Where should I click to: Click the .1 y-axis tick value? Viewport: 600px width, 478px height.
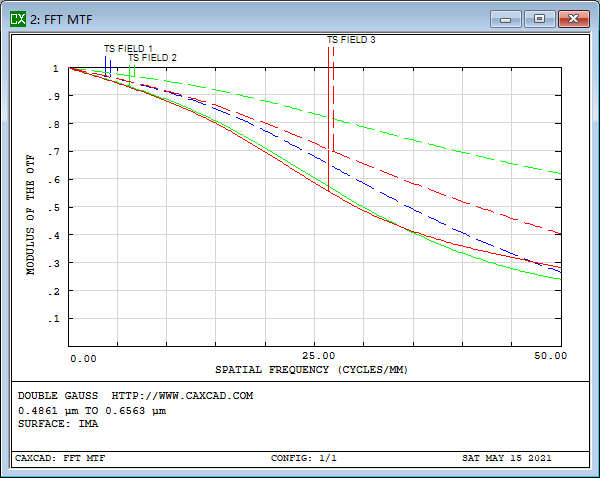coord(54,319)
